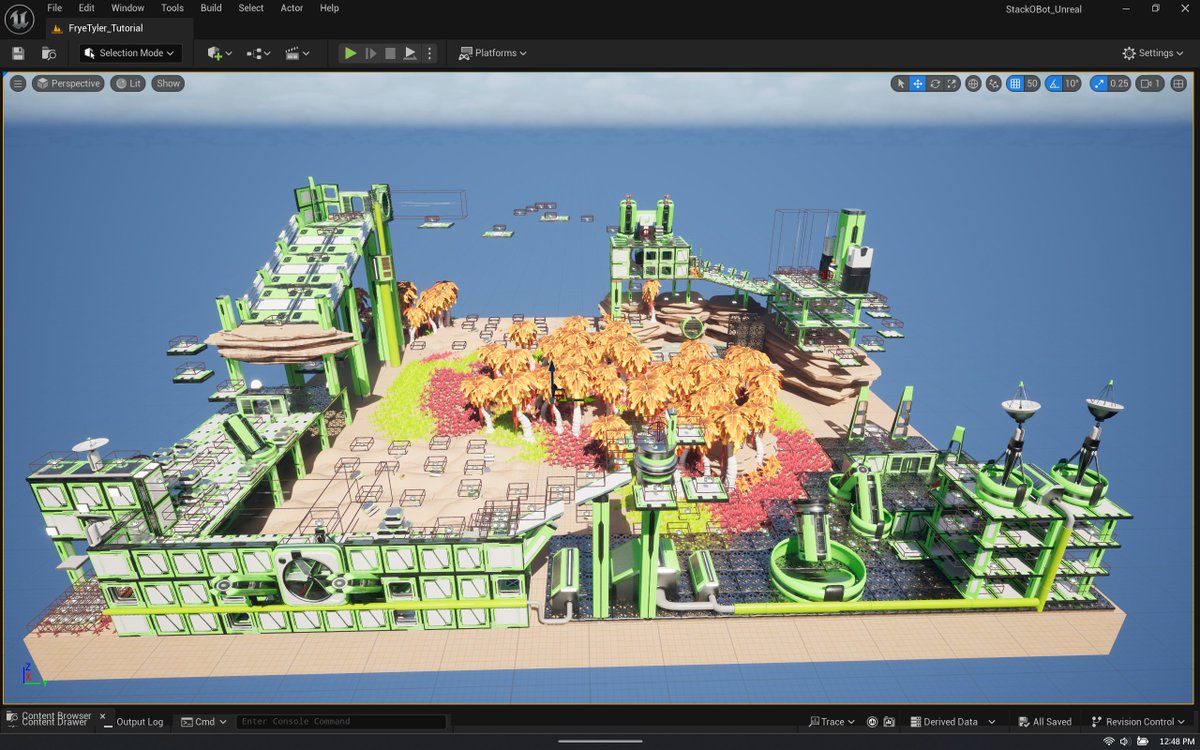Click the battery tray icon
The width and height of the screenshot is (1200, 750).
(1142, 742)
